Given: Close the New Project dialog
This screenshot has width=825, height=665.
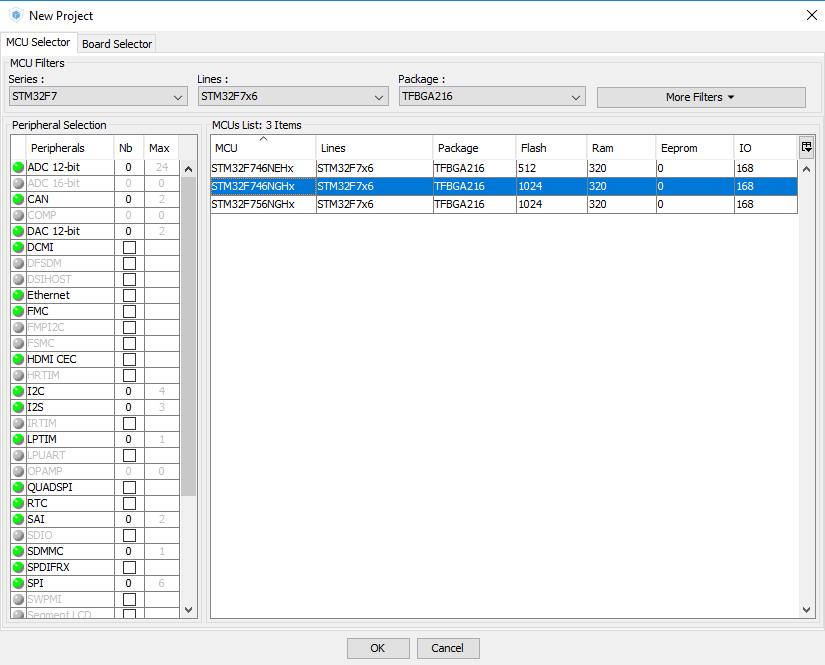Looking at the screenshot, I should [x=812, y=15].
